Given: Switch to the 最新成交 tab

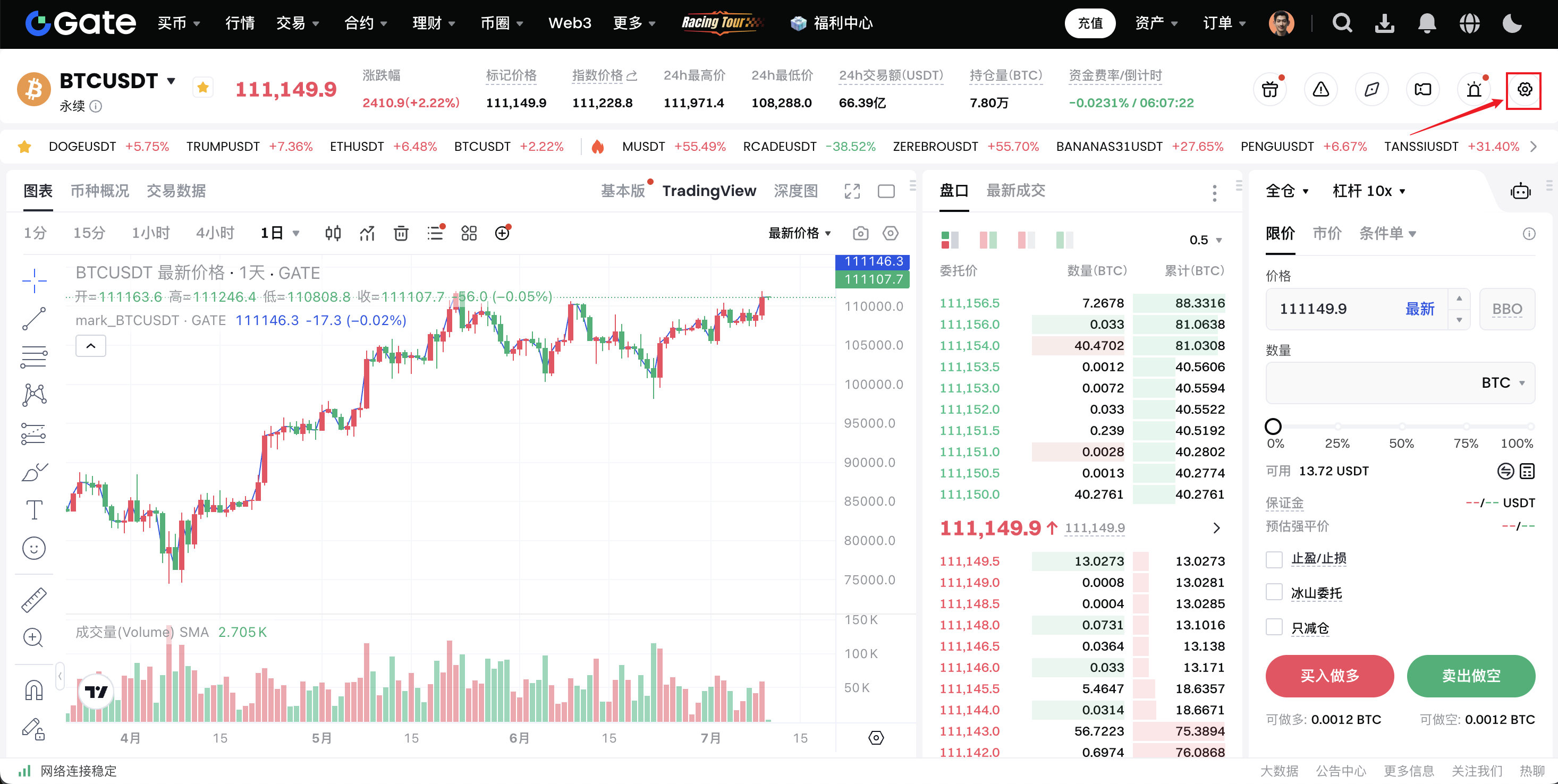Looking at the screenshot, I should pyautogui.click(x=1015, y=191).
